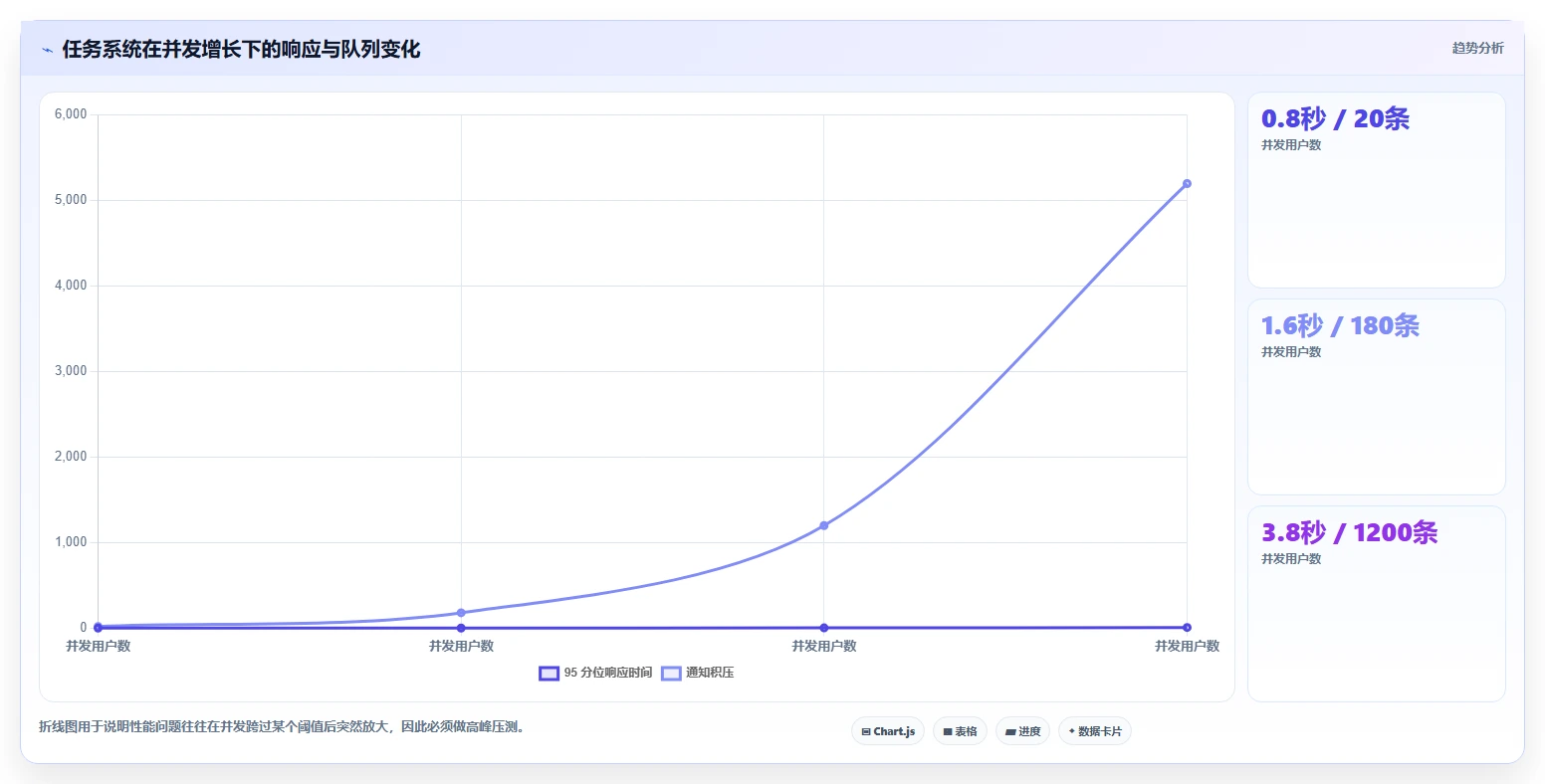This screenshot has width=1545, height=784.
Task: Click the chart title 任务系统在并发增长下的响应与队列变化
Action: tap(241, 49)
